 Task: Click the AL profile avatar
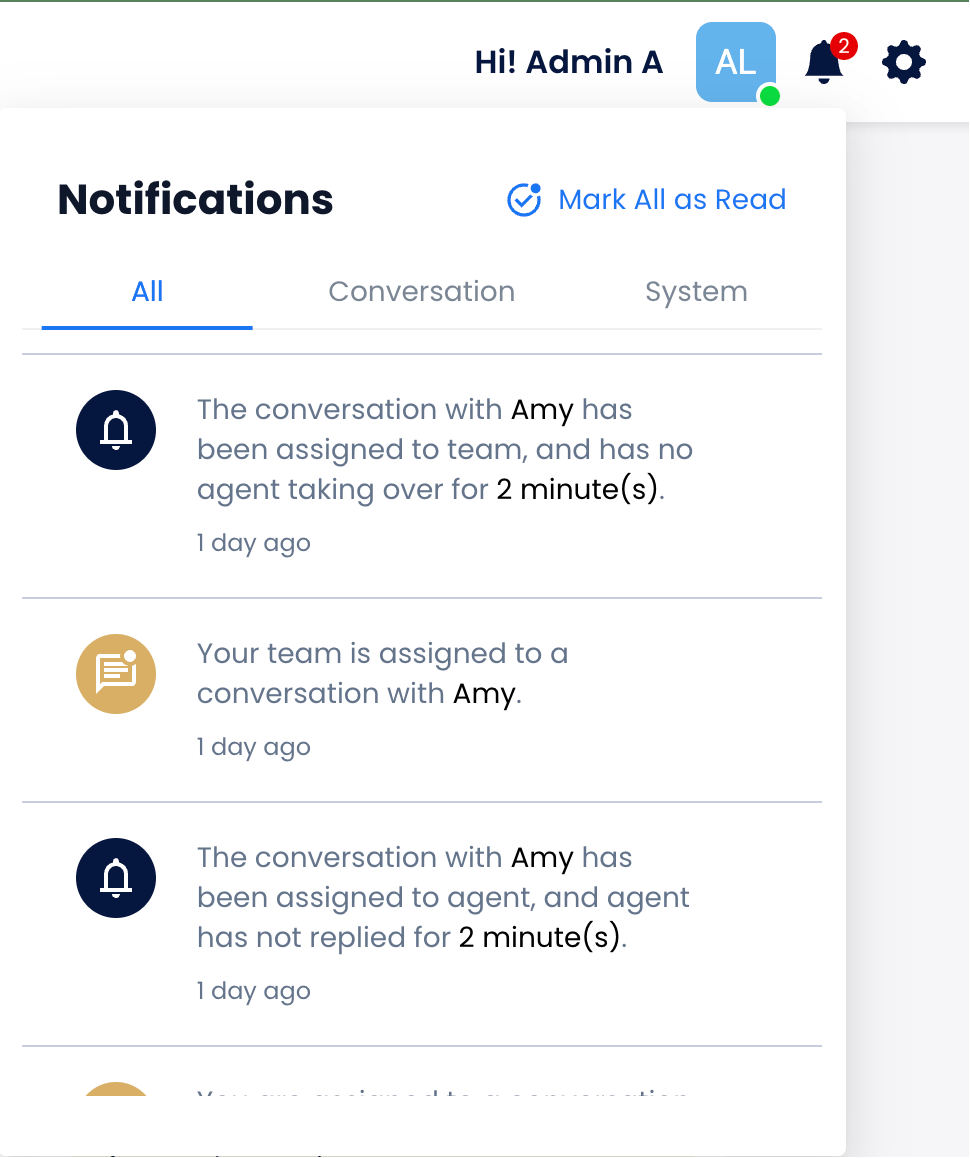736,62
